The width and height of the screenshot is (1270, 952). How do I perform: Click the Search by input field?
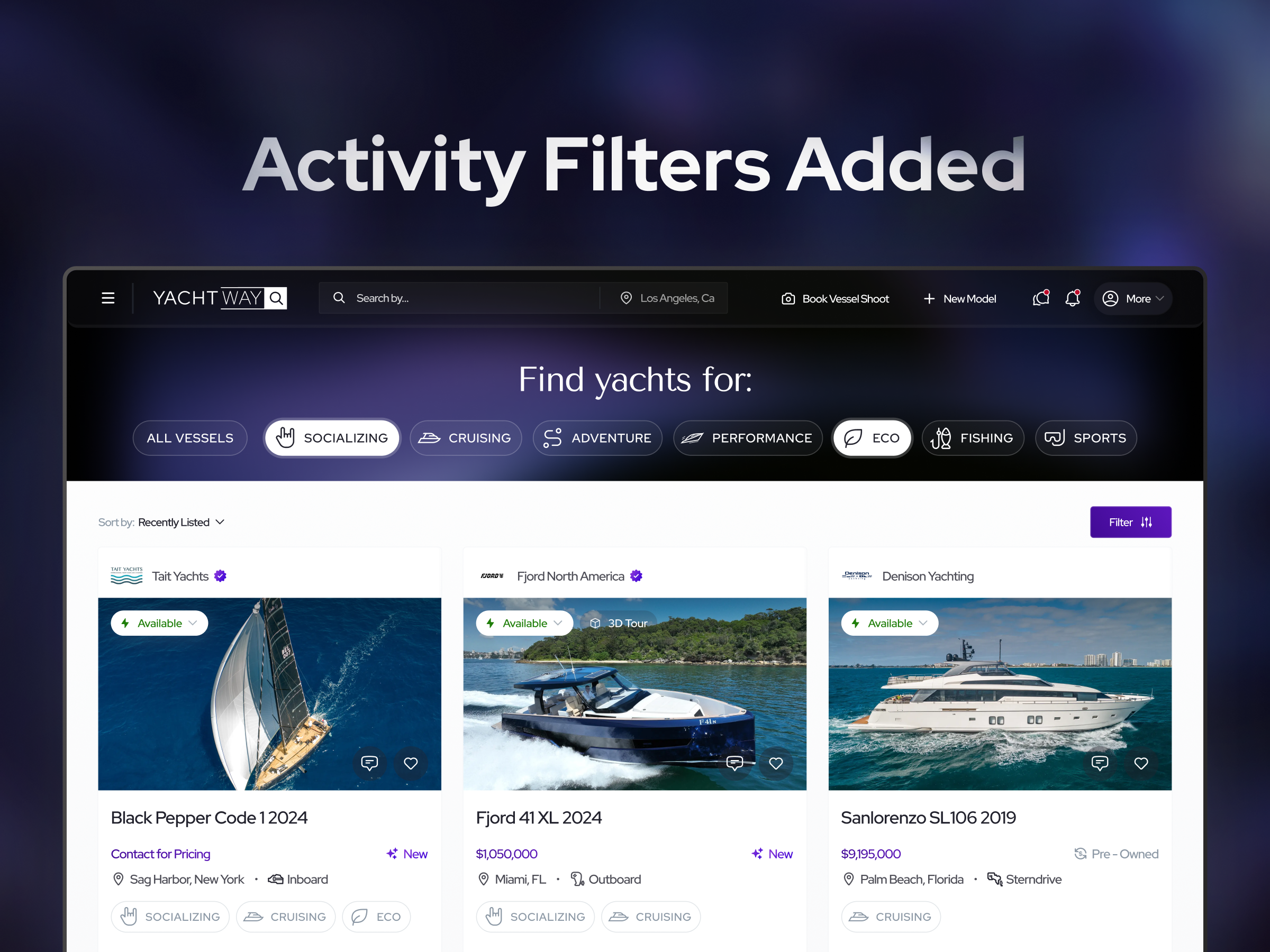[459, 298]
